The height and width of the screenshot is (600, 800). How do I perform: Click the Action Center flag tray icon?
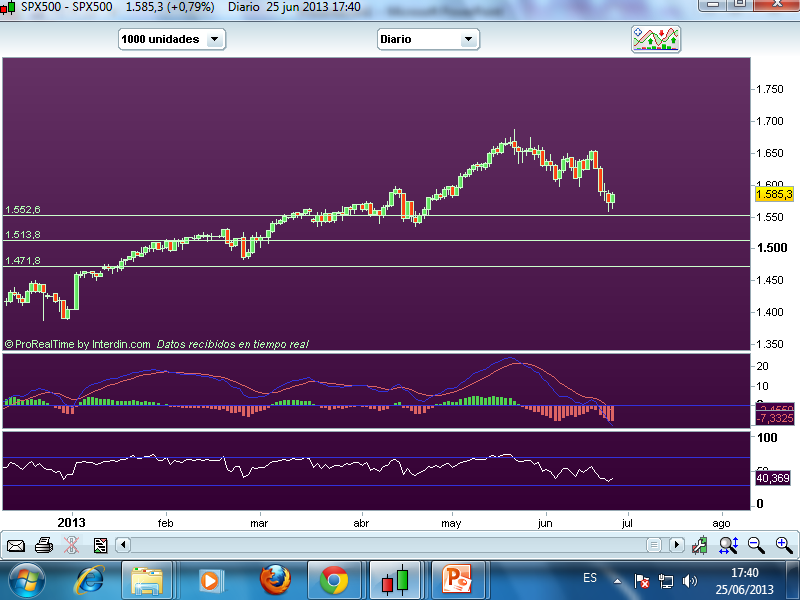pyautogui.click(x=641, y=581)
